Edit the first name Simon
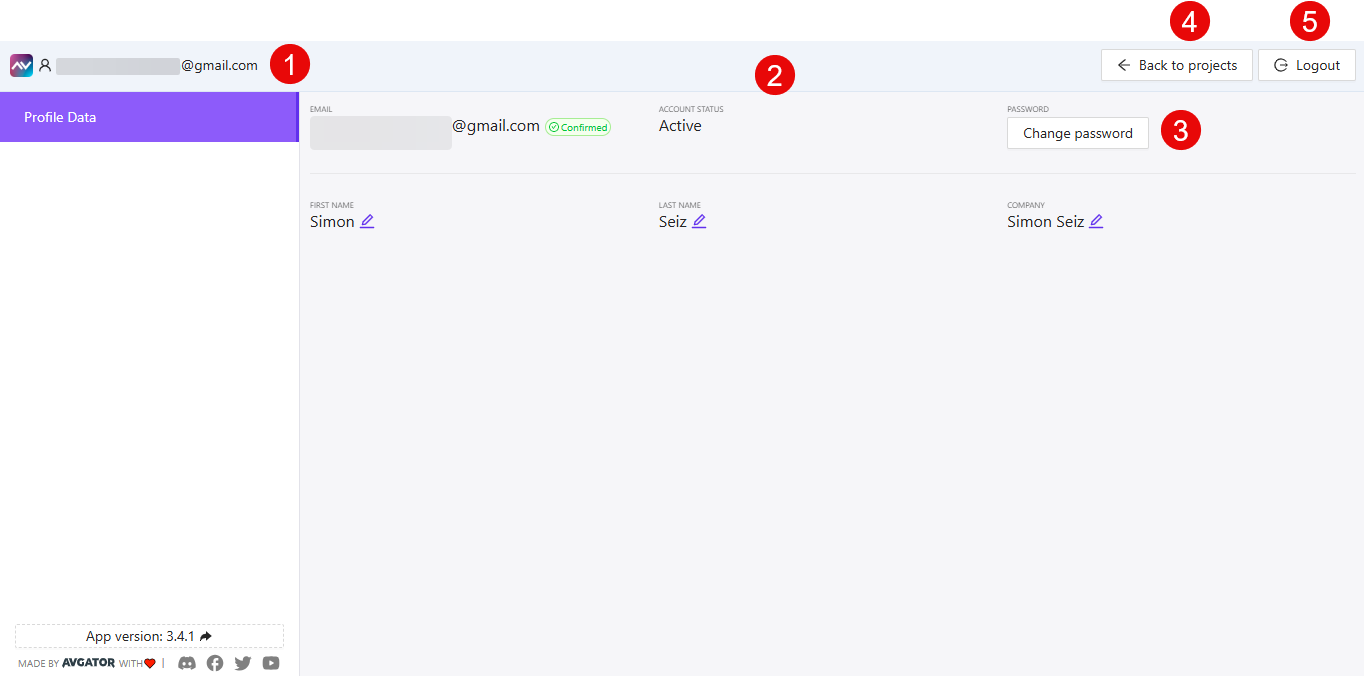Screen dimensions: 1364x676 366,220
